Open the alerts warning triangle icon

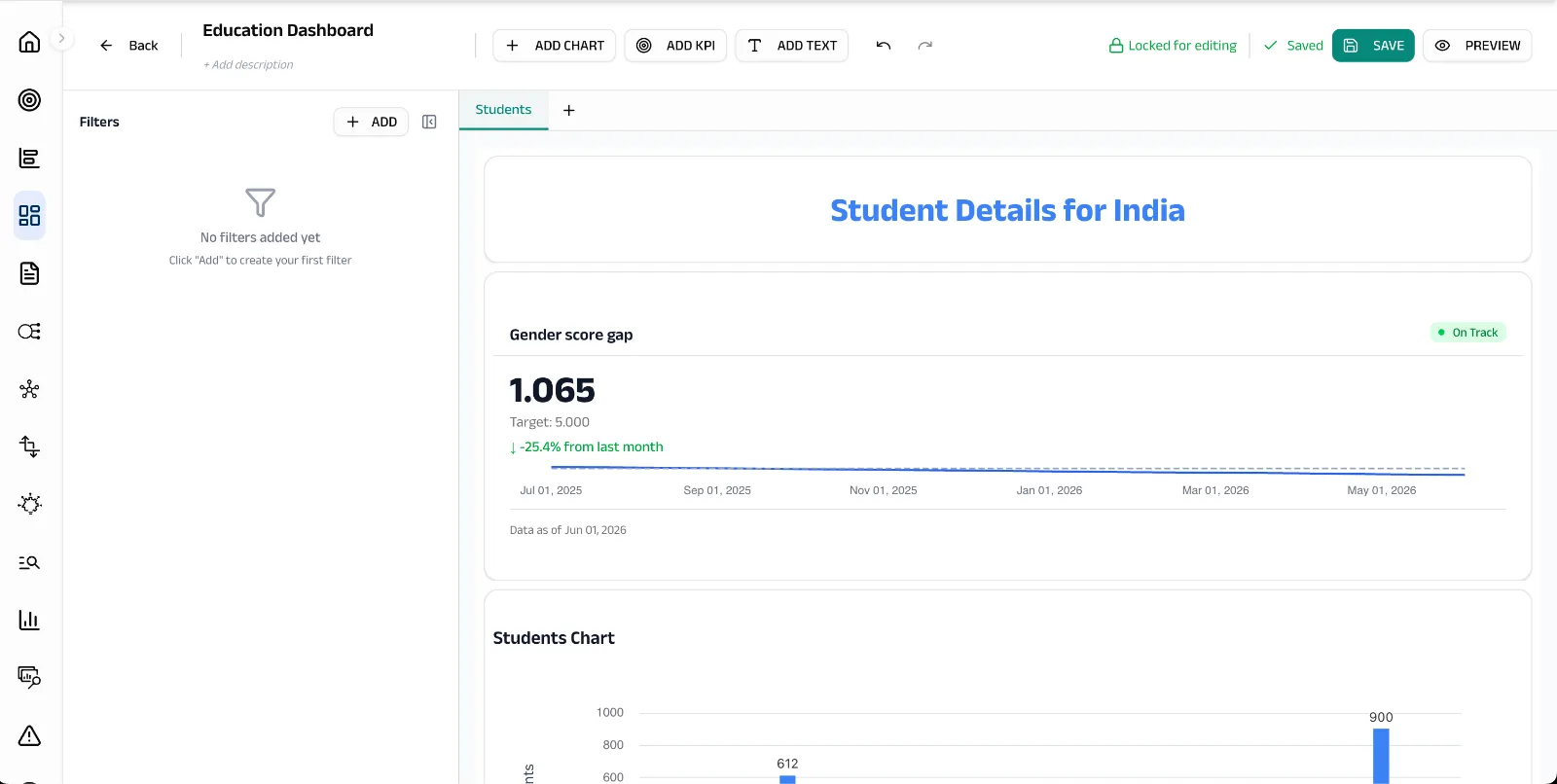coord(29,735)
